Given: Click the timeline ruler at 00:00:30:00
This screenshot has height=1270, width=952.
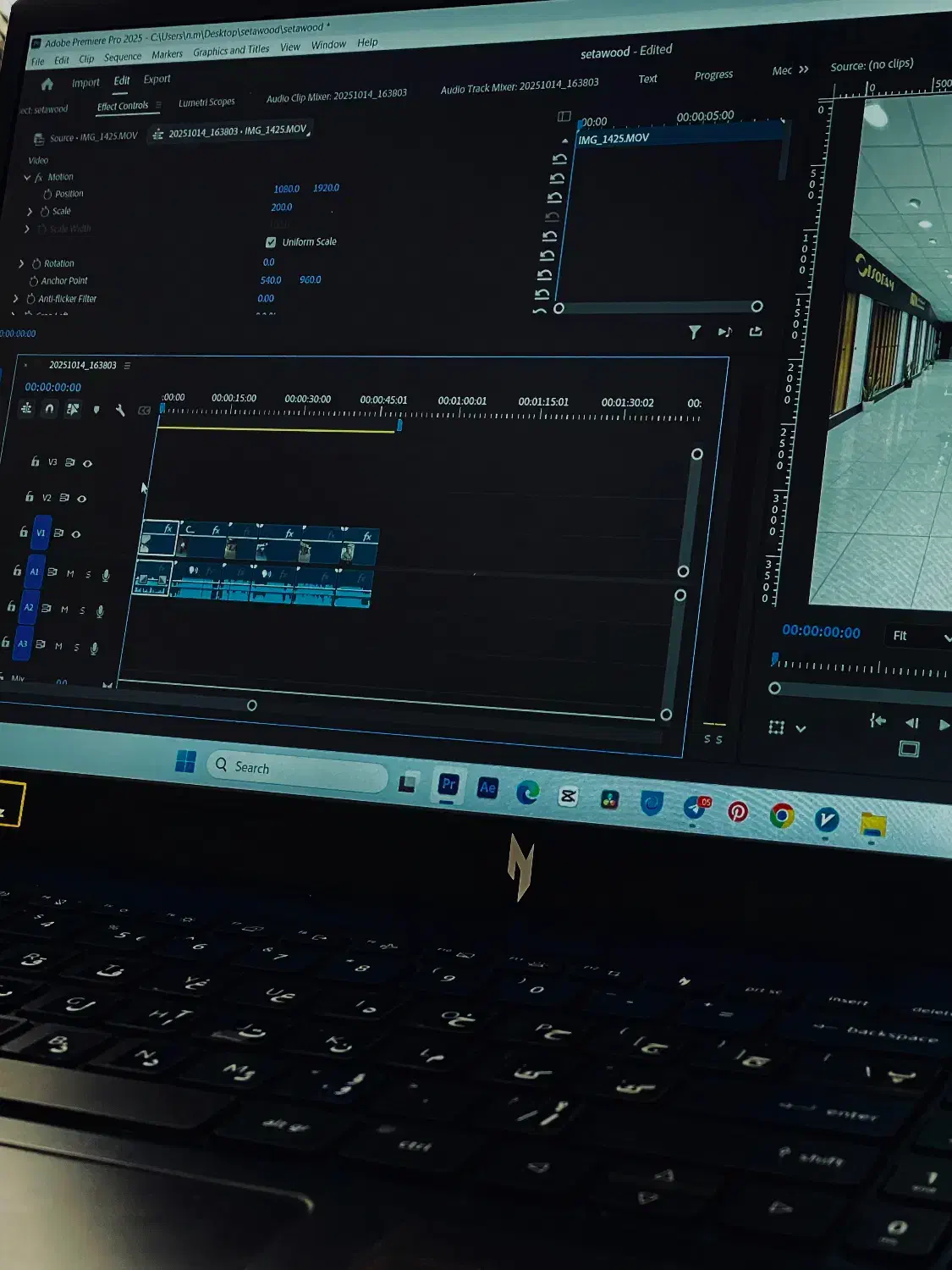Looking at the screenshot, I should [x=306, y=411].
